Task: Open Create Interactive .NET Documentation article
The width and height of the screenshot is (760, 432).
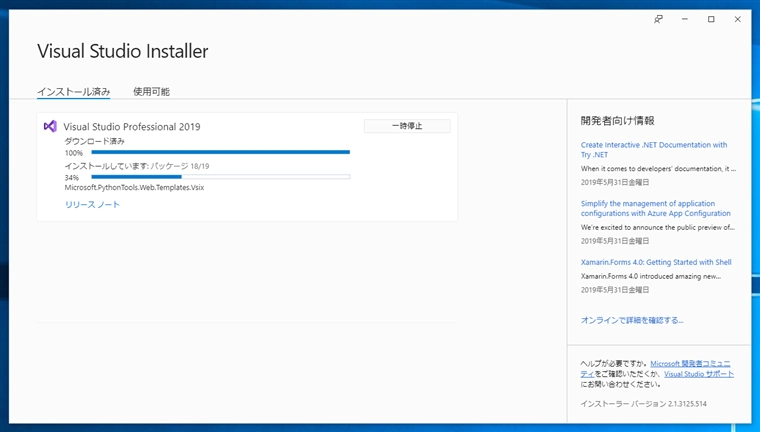Action: click(654, 150)
